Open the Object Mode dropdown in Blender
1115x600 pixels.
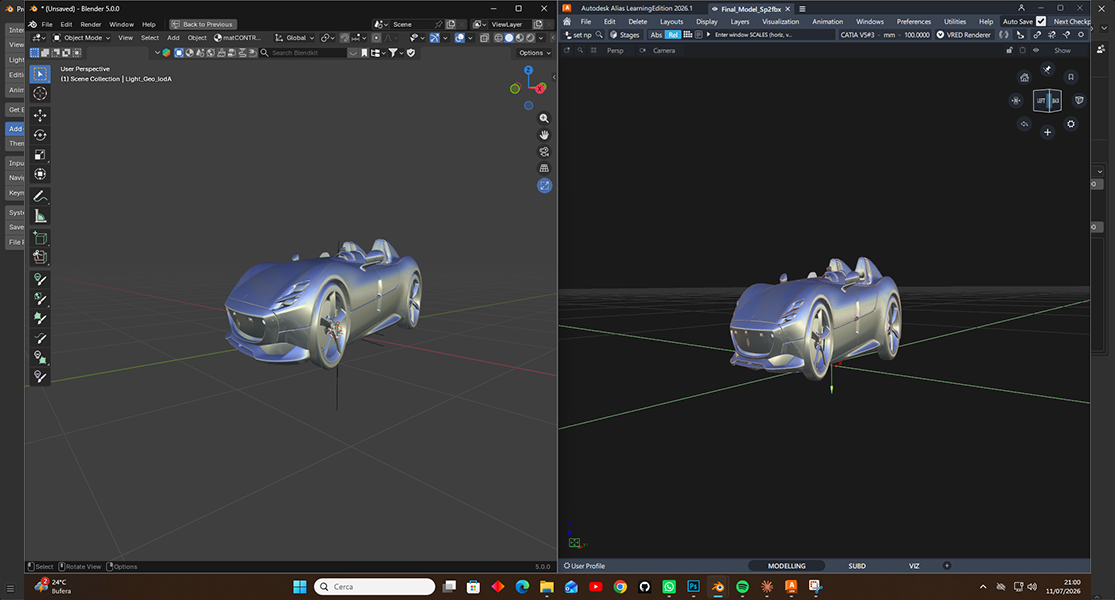click(82, 38)
